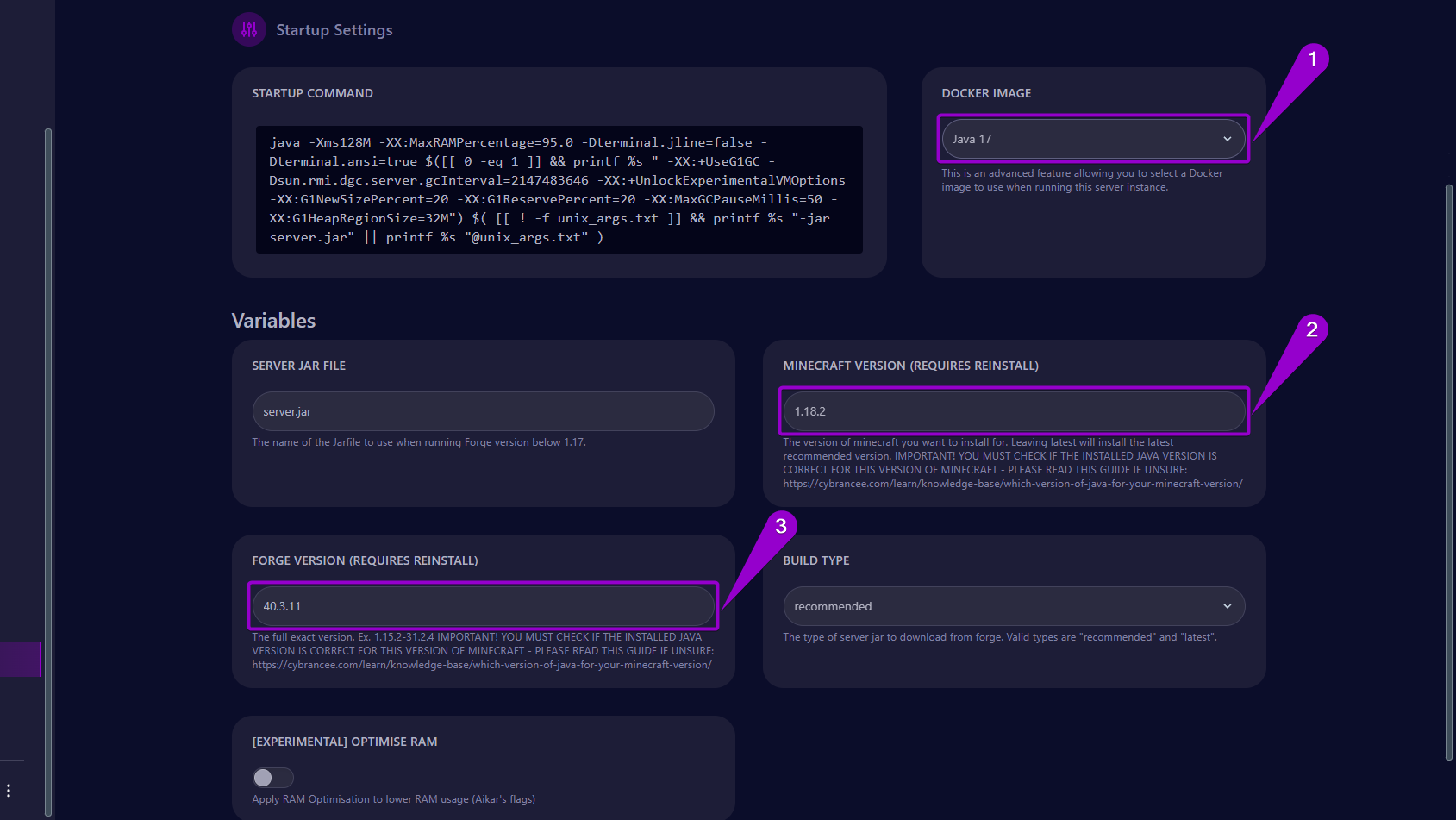This screenshot has height=820, width=1456.
Task: Click the Startup Command section header
Action: pyautogui.click(x=312, y=92)
